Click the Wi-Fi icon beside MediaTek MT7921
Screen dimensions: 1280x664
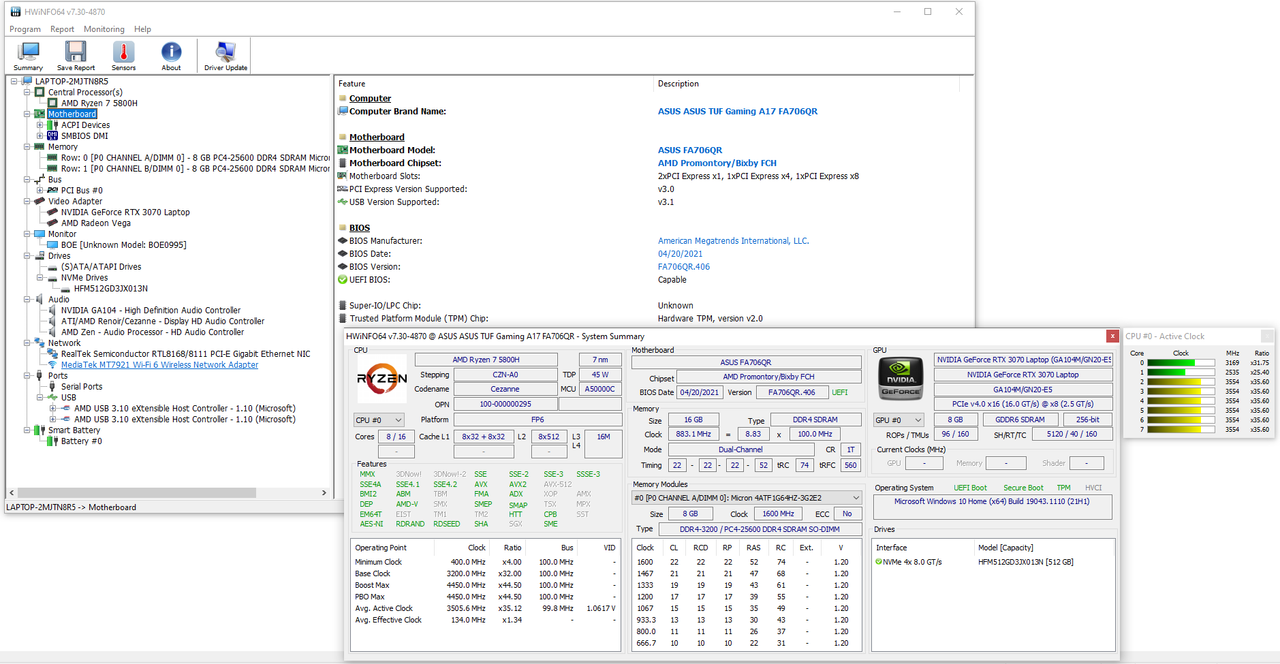click(x=53, y=365)
